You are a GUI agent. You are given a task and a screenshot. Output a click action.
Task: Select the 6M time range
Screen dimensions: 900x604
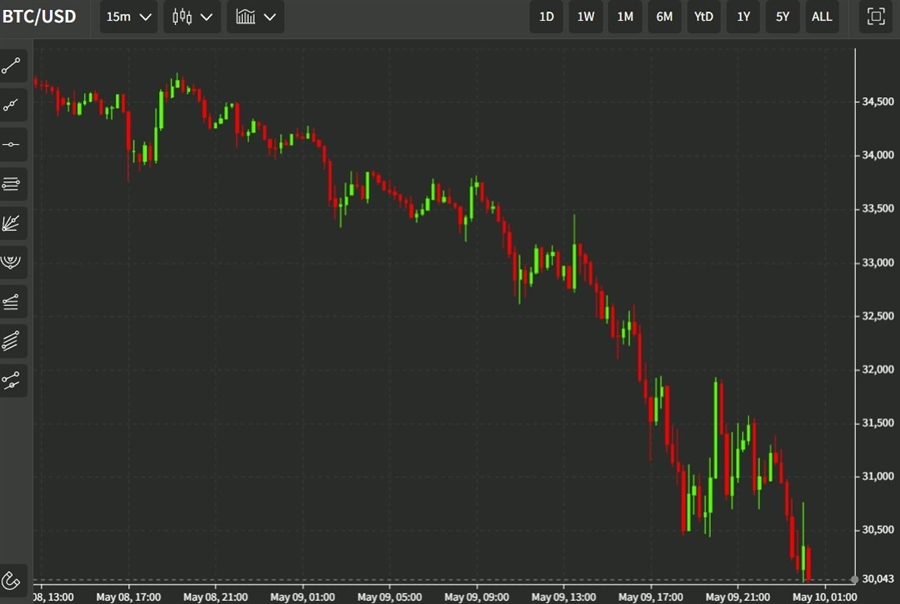coord(664,17)
